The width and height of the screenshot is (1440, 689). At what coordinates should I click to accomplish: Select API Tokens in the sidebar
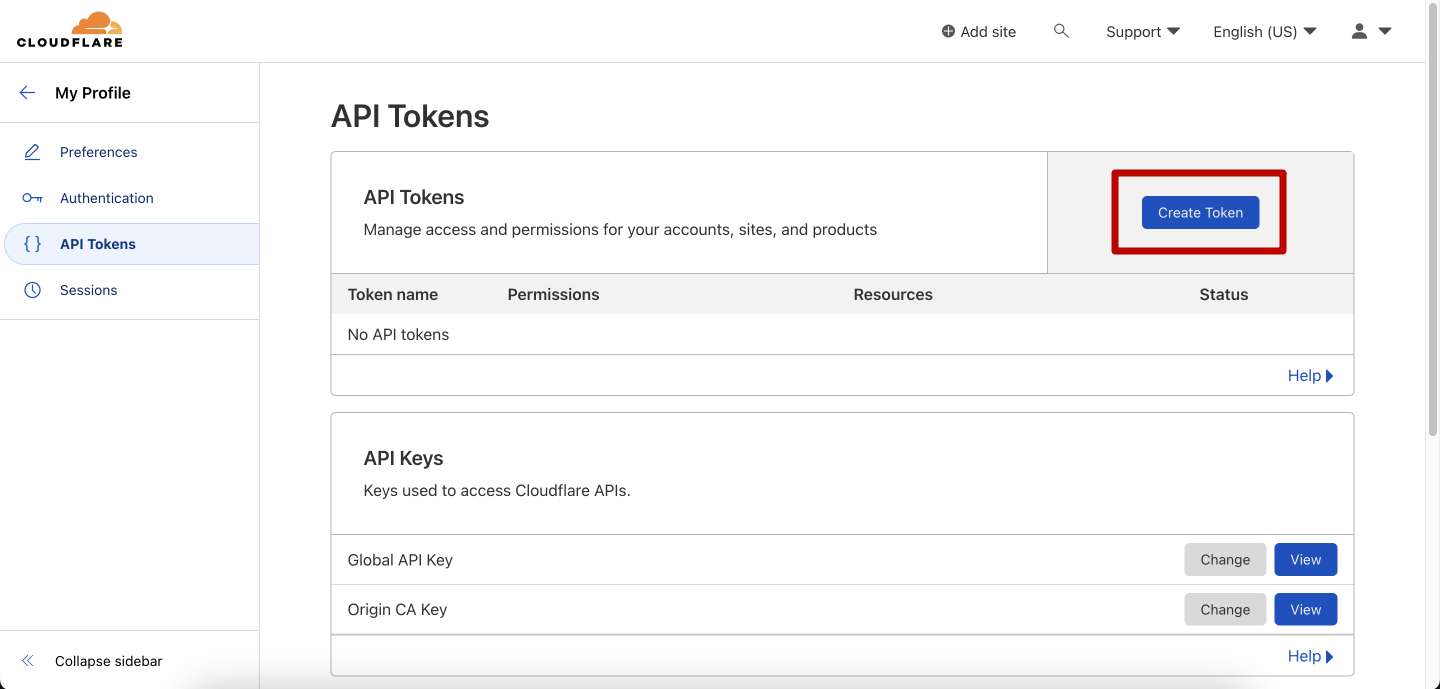pyautogui.click(x=130, y=244)
